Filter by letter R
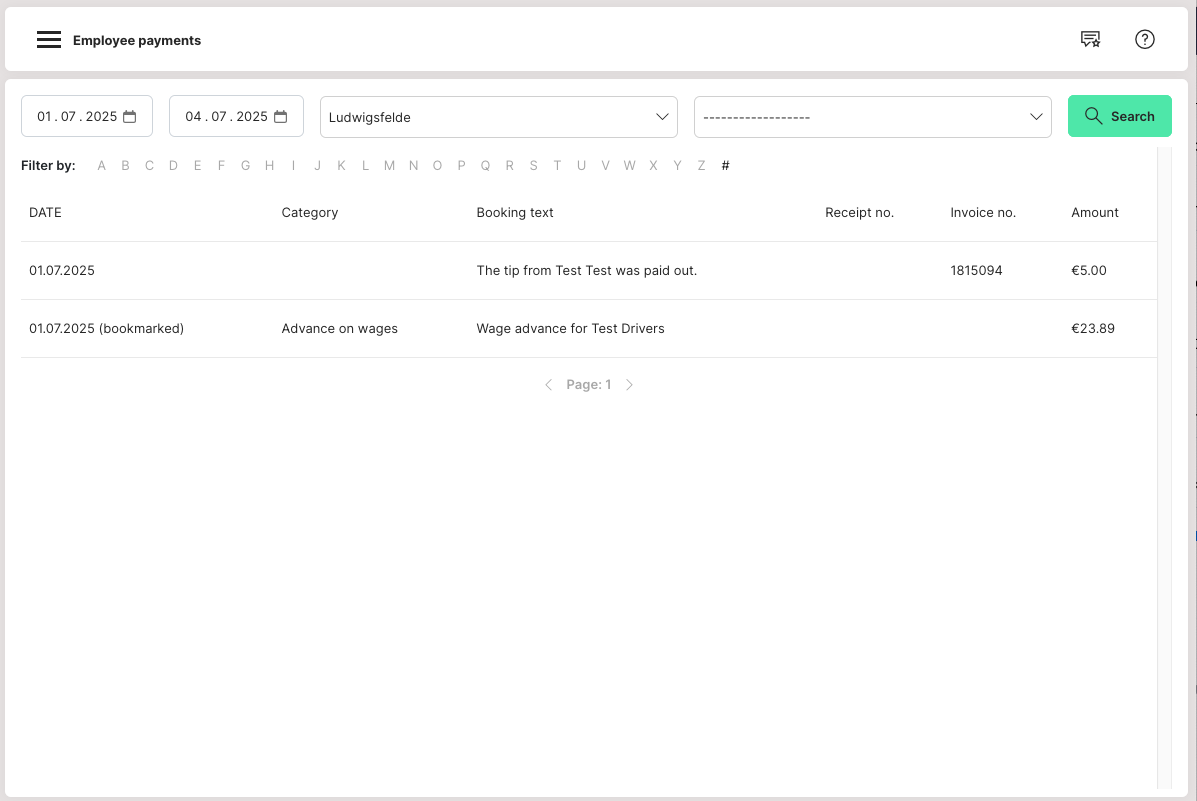The height and width of the screenshot is (801, 1197). tap(509, 165)
